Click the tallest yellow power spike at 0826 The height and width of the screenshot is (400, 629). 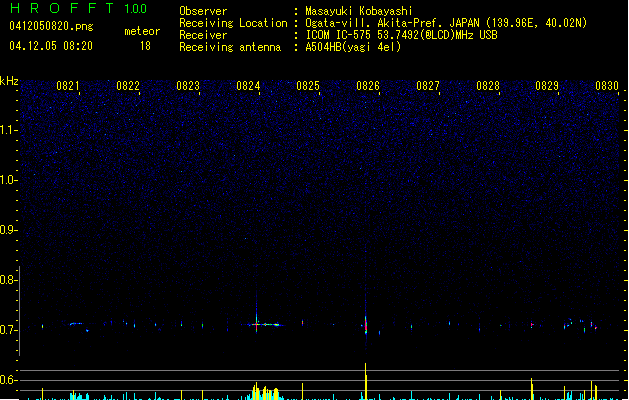coord(365,381)
